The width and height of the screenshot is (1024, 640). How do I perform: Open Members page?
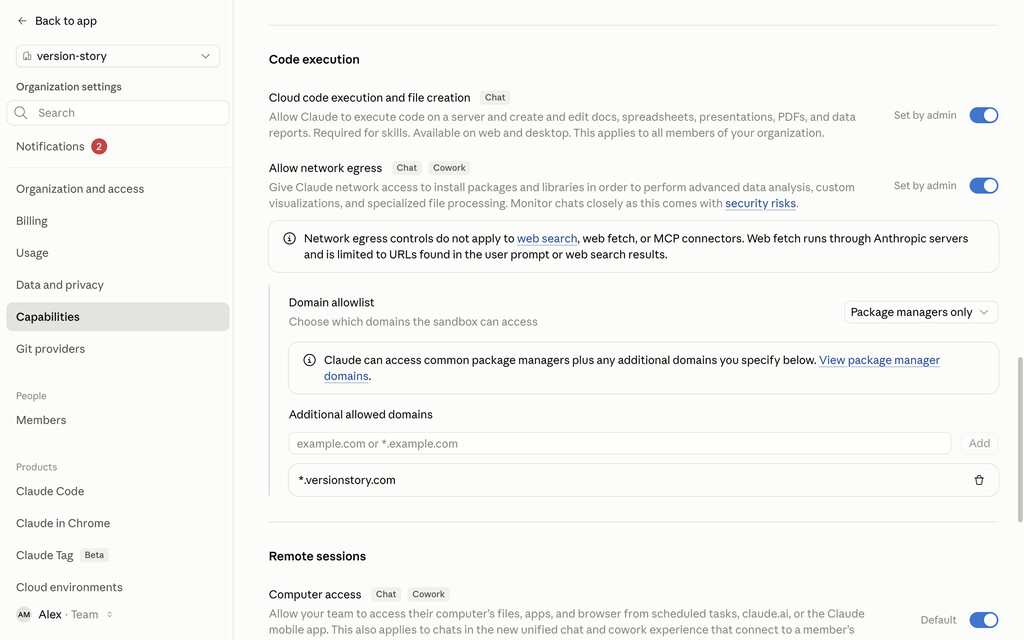(x=118, y=420)
